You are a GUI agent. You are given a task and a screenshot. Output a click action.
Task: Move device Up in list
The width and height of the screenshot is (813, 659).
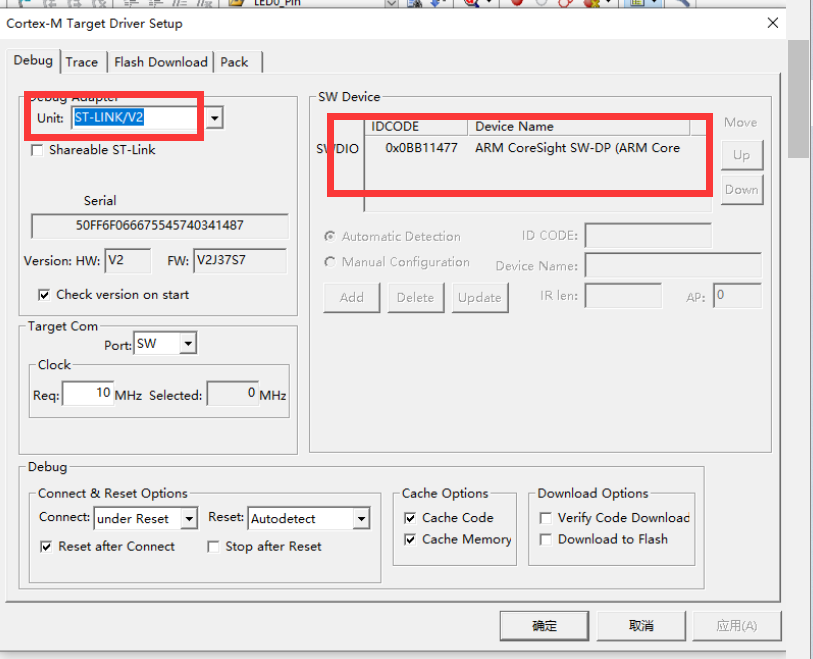(x=742, y=155)
